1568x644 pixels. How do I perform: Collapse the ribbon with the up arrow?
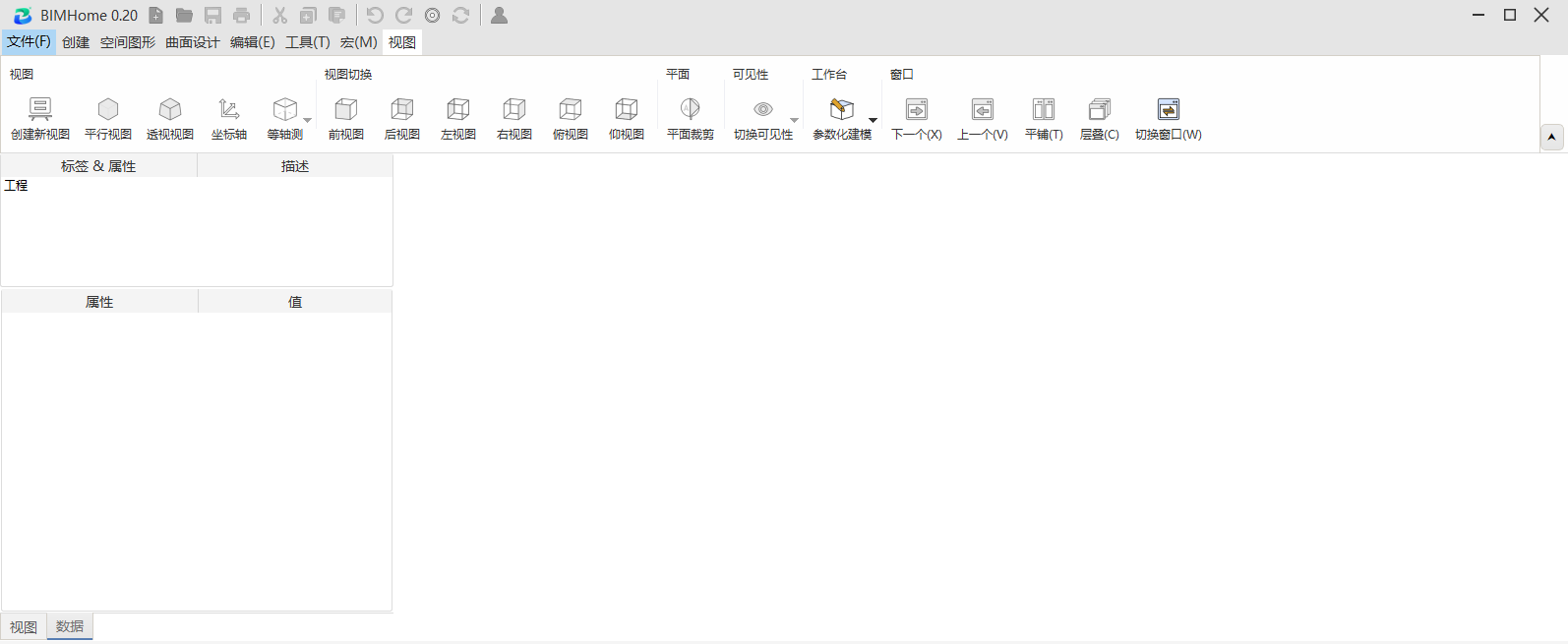pos(1551,138)
